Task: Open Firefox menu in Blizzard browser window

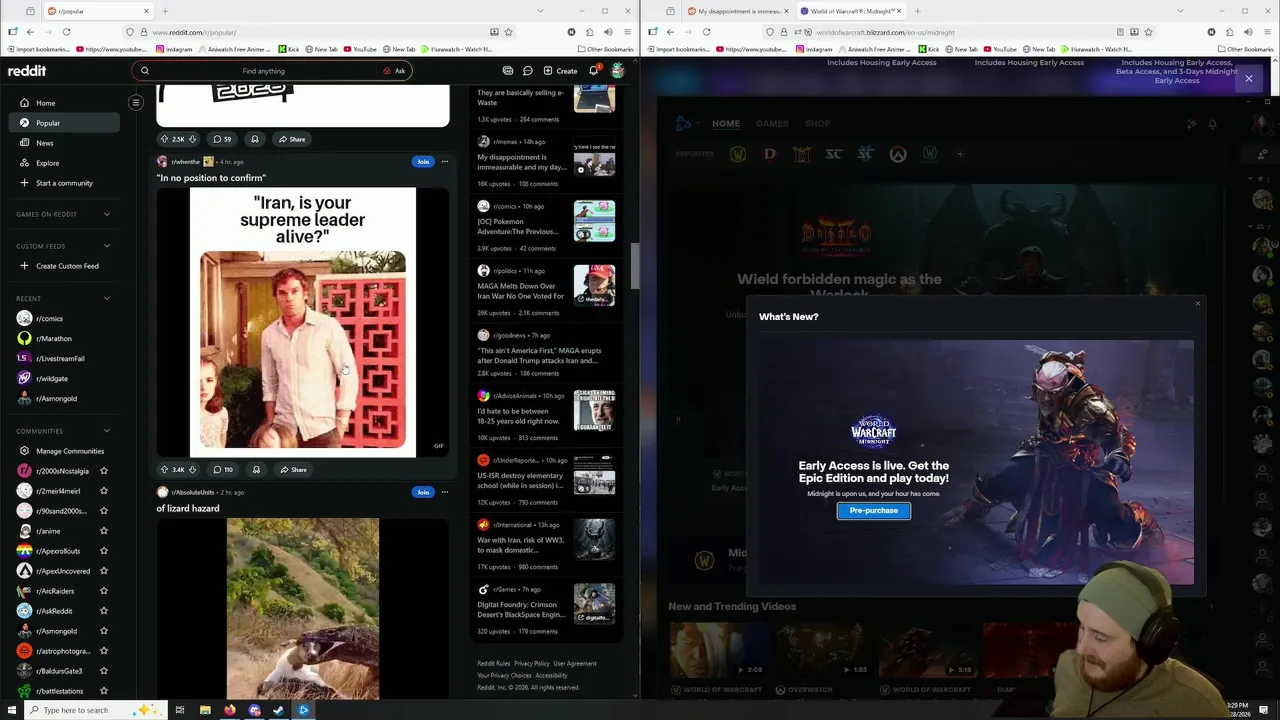Action: (x=1266, y=32)
